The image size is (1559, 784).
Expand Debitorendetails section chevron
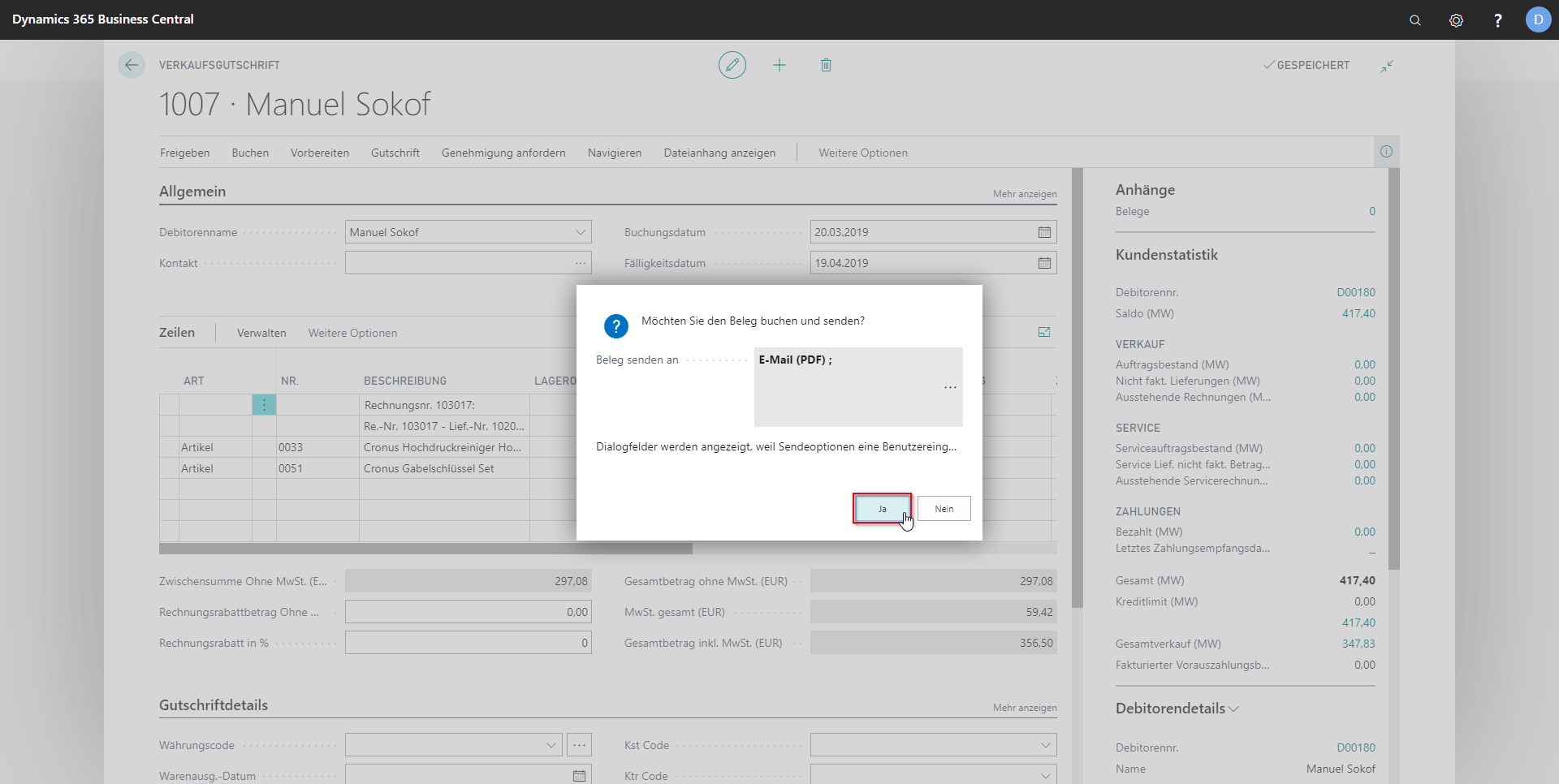[x=1233, y=709]
